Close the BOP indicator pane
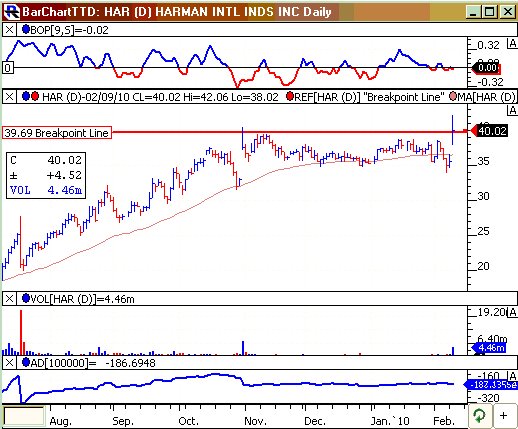 pos(9,30)
